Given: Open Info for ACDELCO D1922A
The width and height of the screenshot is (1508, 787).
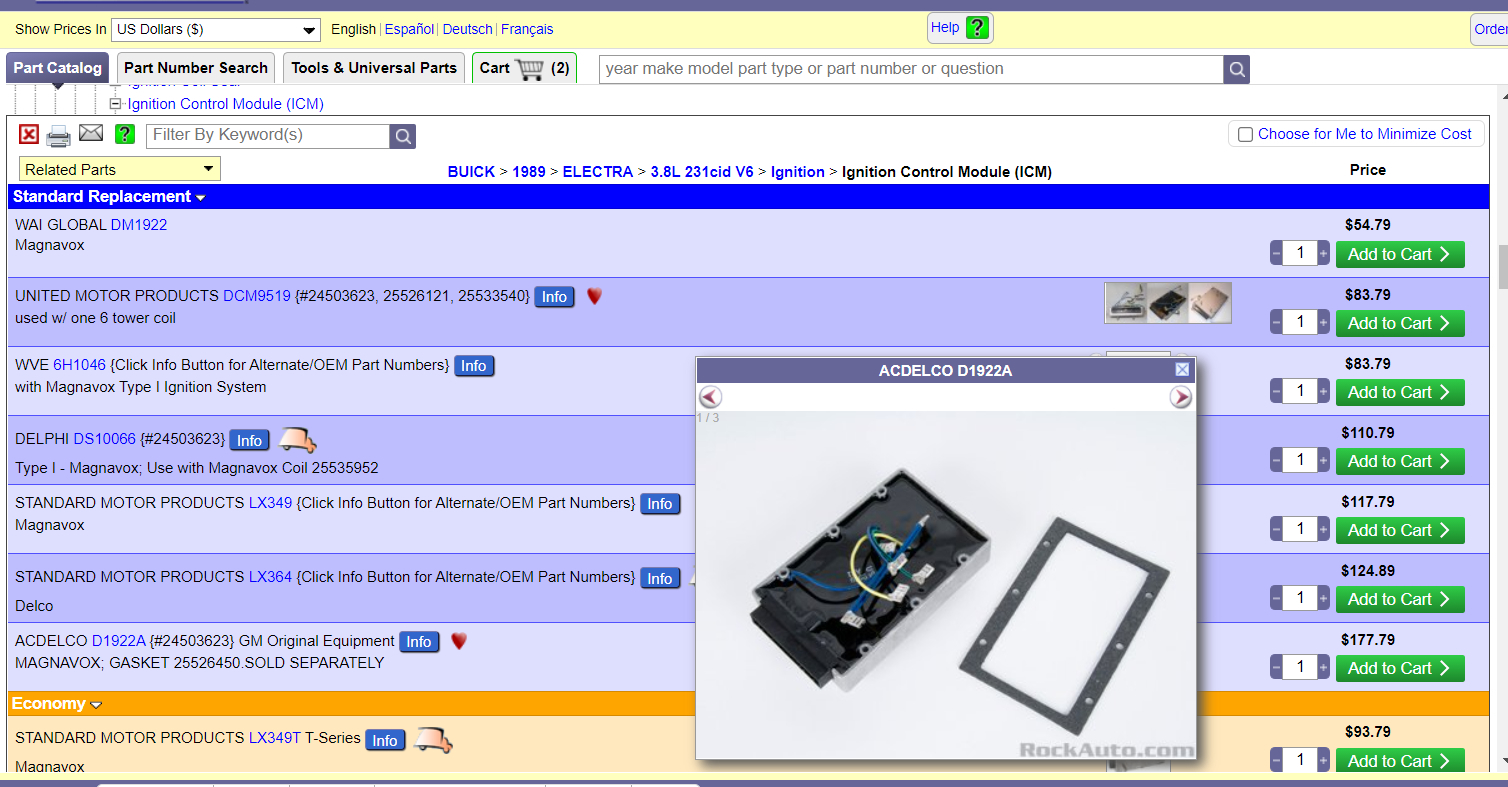Looking at the screenshot, I should [x=419, y=642].
